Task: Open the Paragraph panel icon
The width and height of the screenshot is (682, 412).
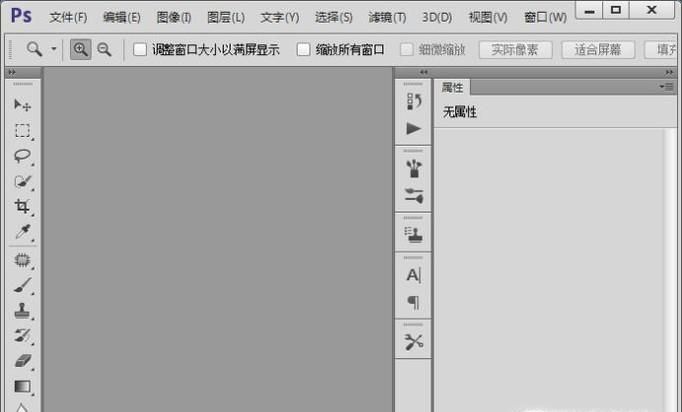Action: [x=414, y=302]
